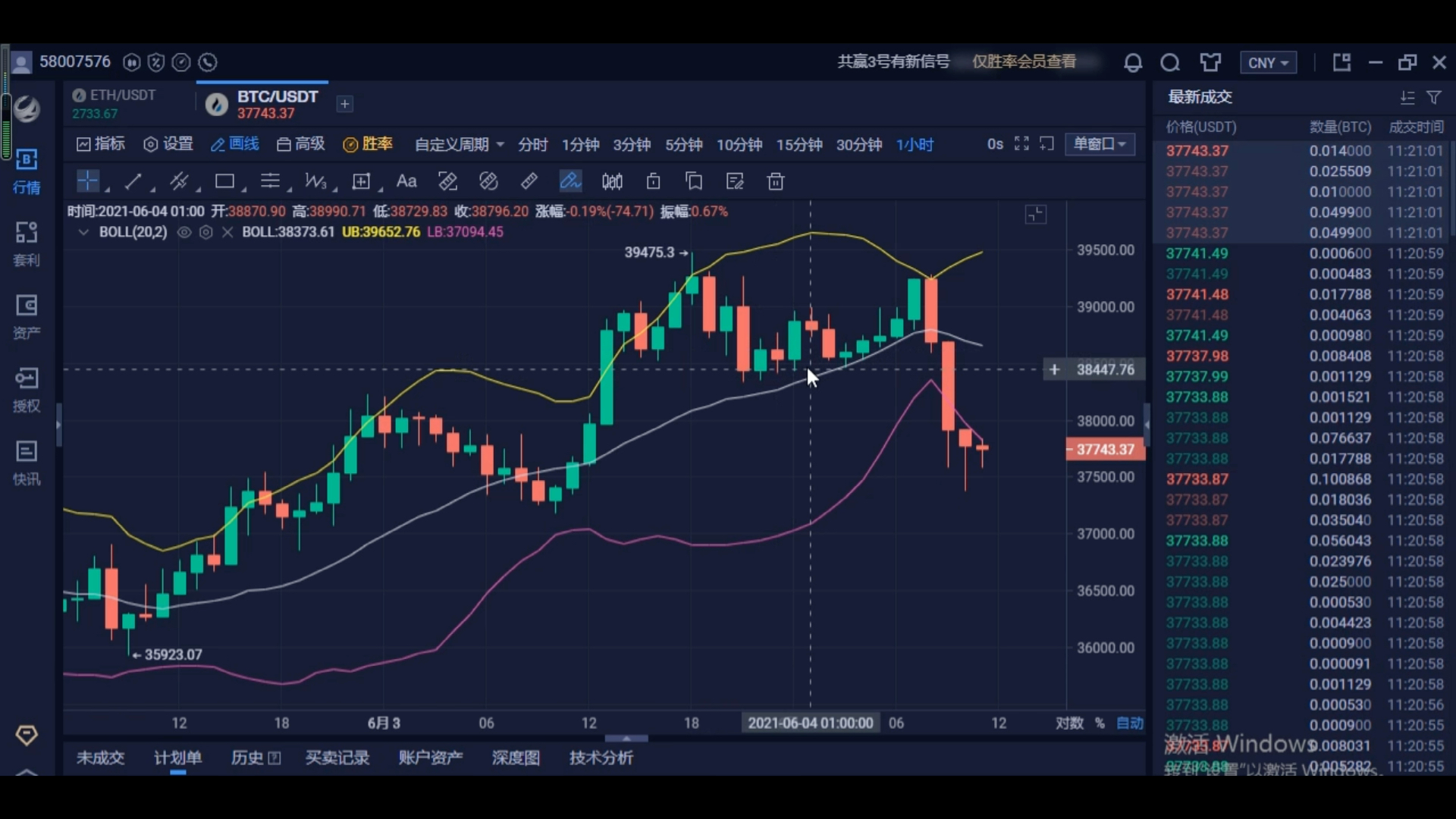Image resolution: width=1456 pixels, height=819 pixels.
Task: Click the bookmark copy drawings icon
Action: [x=694, y=181]
